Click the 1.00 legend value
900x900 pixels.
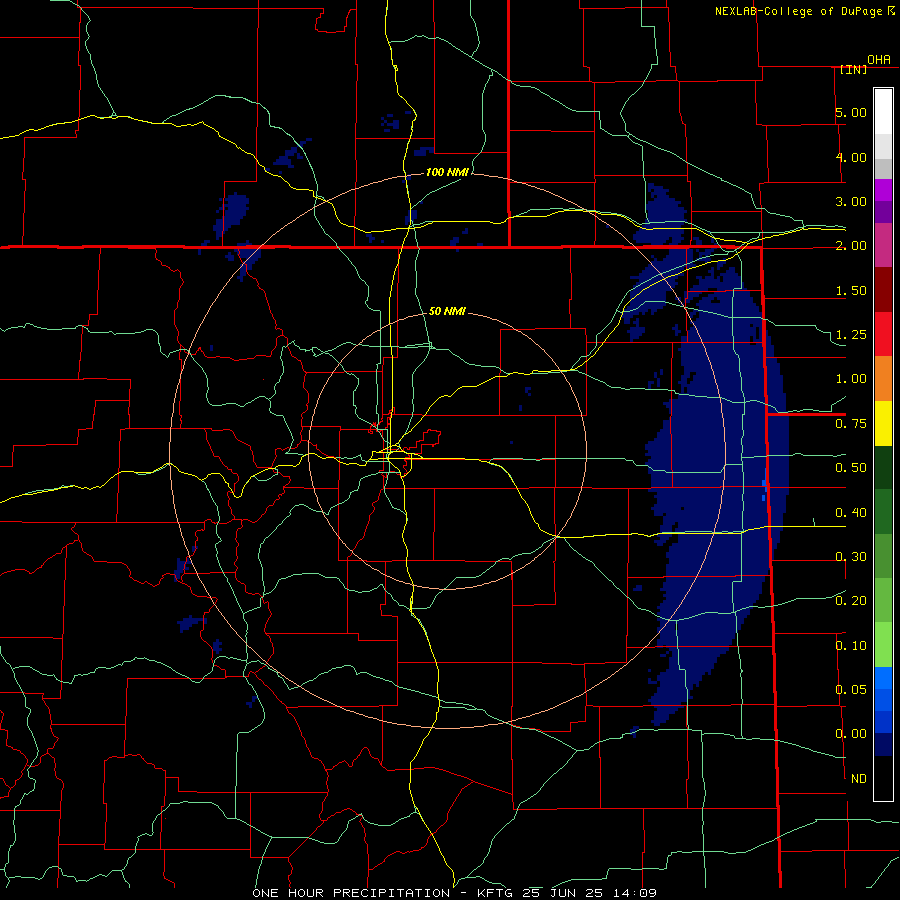point(851,379)
